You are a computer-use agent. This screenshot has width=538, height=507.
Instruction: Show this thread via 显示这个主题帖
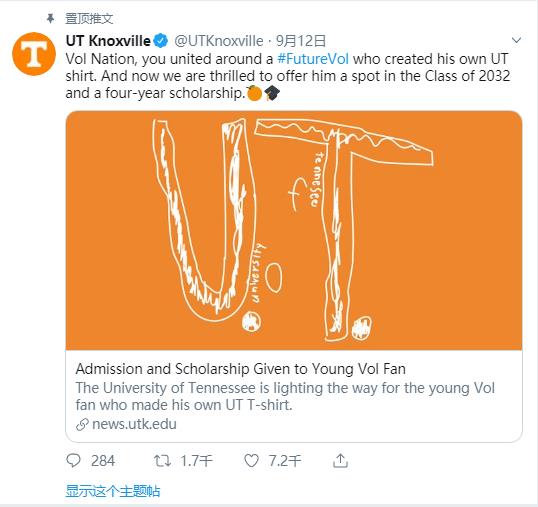(113, 491)
